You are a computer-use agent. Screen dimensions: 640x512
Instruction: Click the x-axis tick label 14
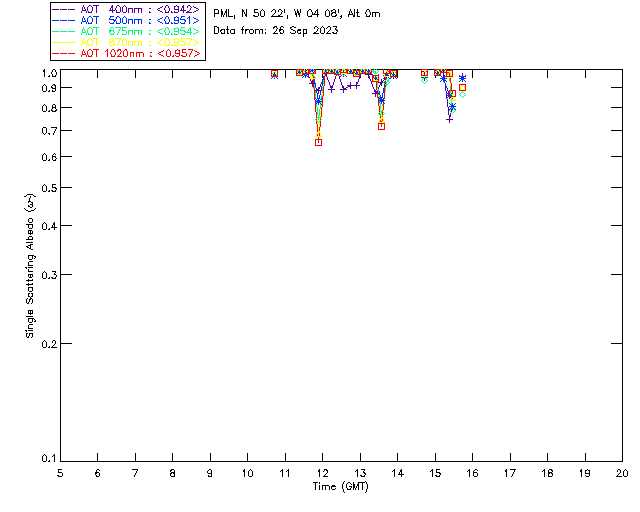[398, 473]
